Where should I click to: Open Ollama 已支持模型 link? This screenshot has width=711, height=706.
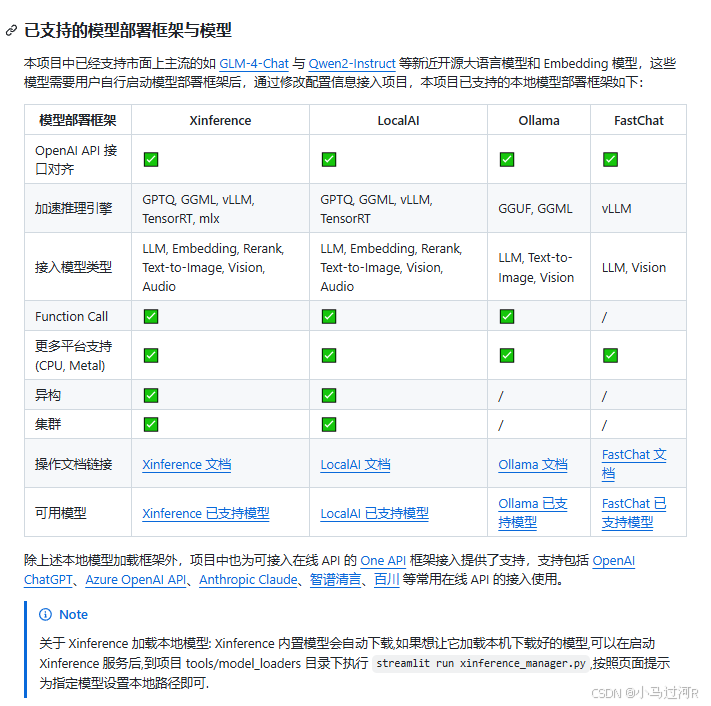click(533, 513)
